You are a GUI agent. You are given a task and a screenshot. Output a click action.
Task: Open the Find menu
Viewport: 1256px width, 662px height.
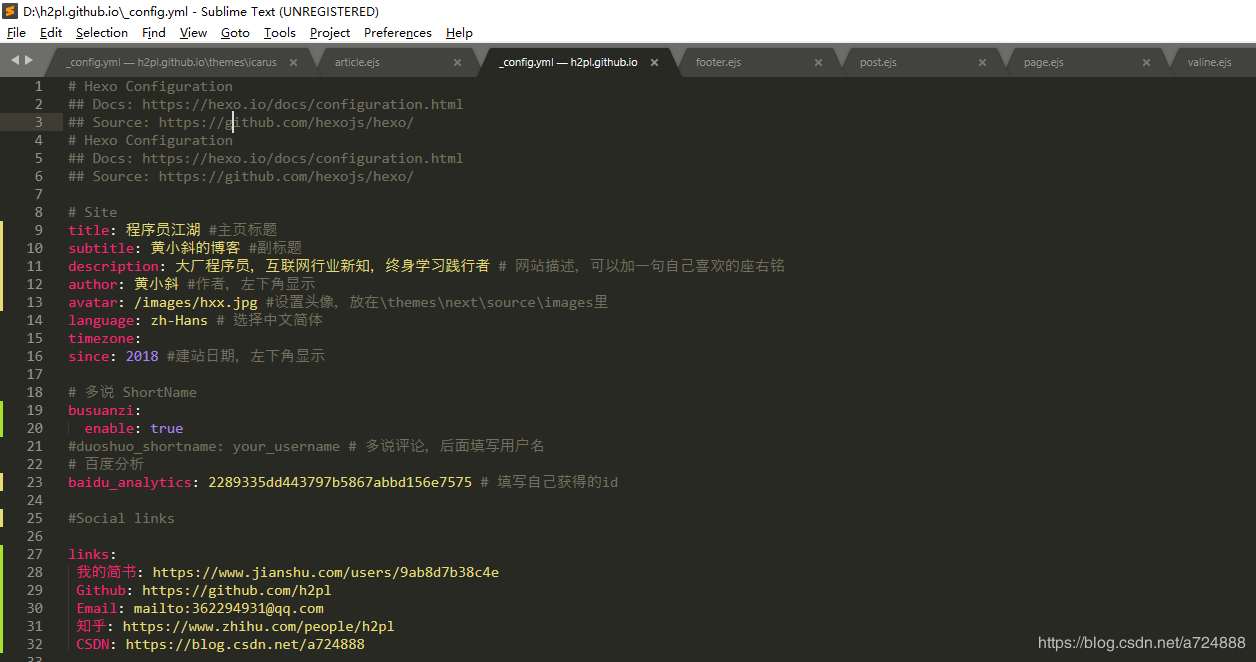(154, 33)
